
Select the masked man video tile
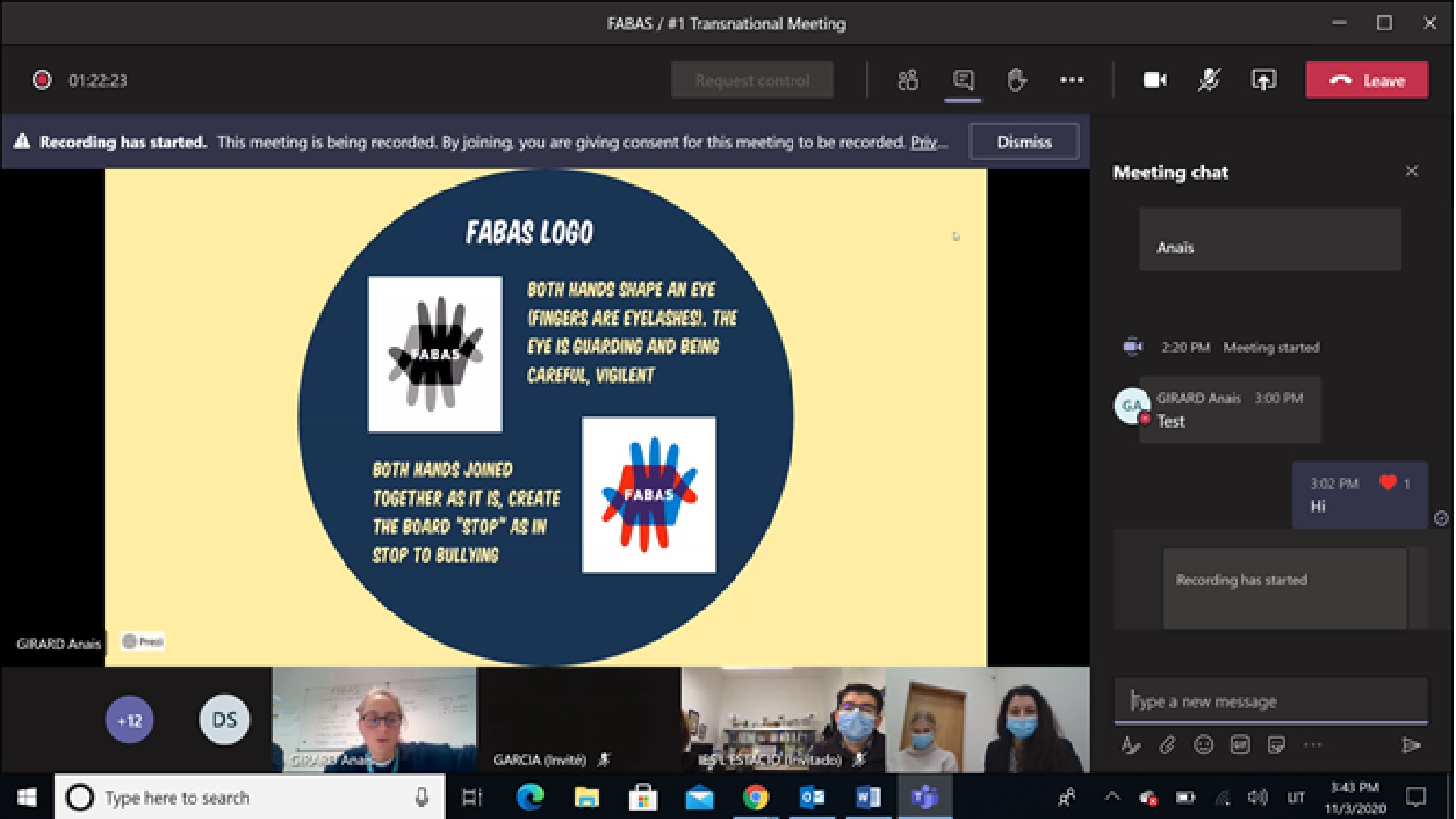(783, 720)
